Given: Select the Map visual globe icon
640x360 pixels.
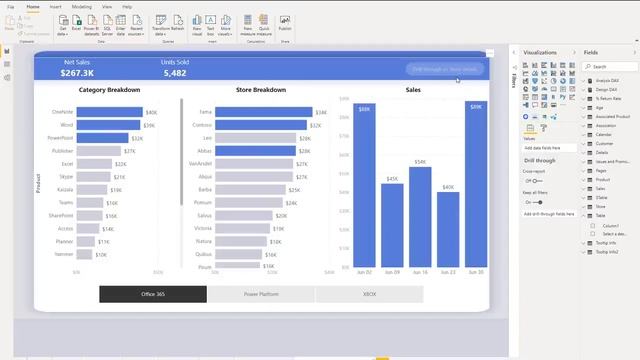Looking at the screenshot, I should coord(525,89).
